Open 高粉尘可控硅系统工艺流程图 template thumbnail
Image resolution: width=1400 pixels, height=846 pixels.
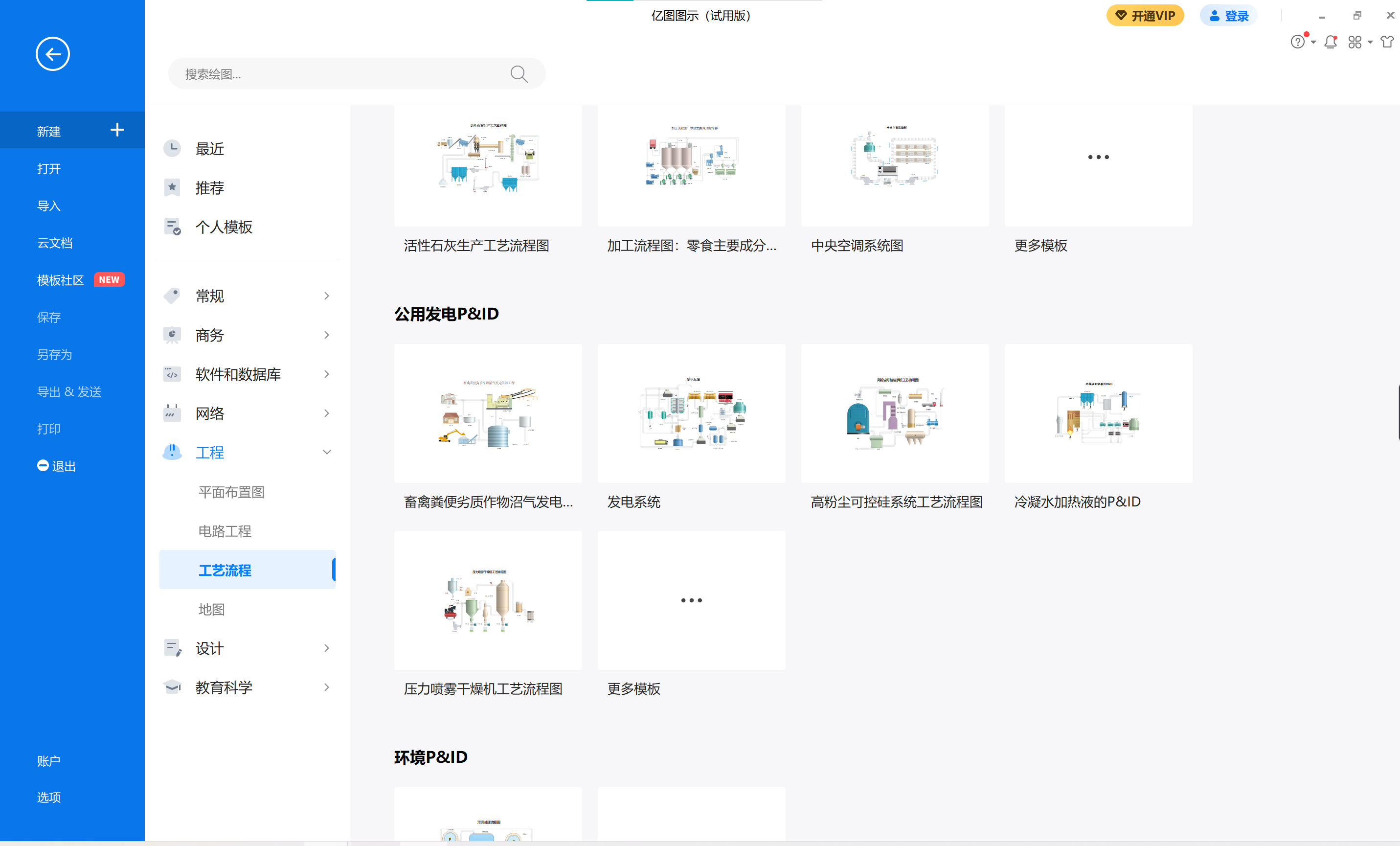tap(895, 413)
